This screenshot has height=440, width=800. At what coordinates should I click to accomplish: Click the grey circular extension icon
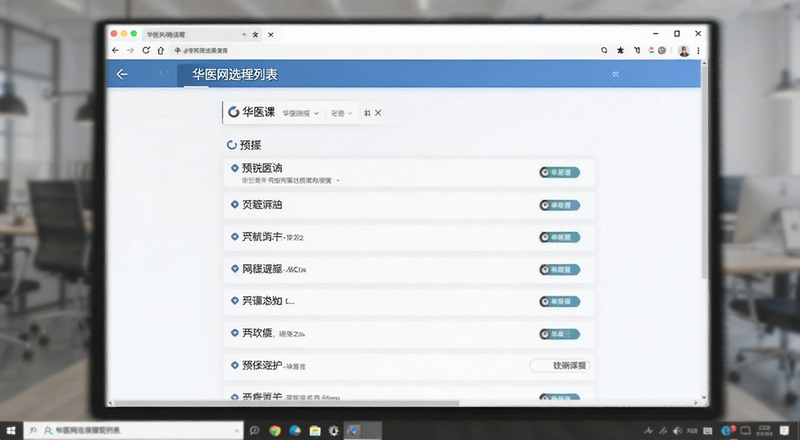662,51
